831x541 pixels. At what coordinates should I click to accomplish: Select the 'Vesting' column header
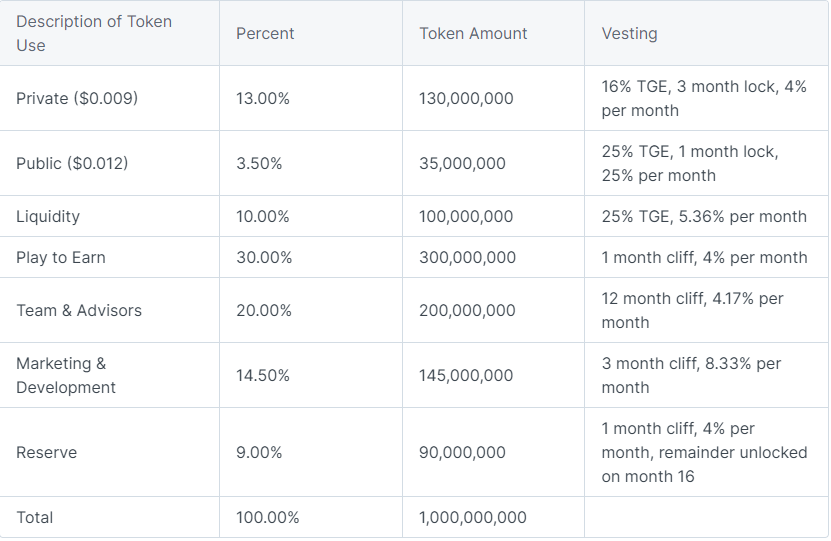(629, 33)
